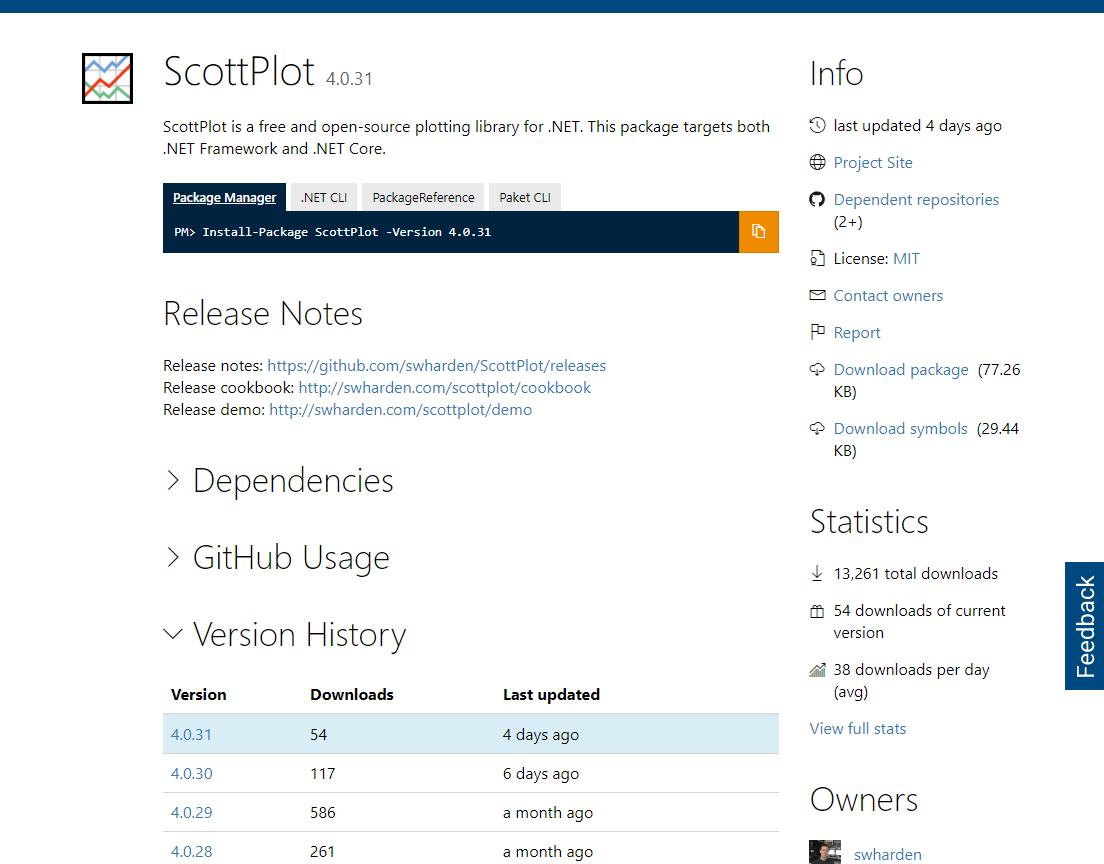The height and width of the screenshot is (864, 1104).
Task: Switch to the PackageReference tab
Action: click(423, 197)
